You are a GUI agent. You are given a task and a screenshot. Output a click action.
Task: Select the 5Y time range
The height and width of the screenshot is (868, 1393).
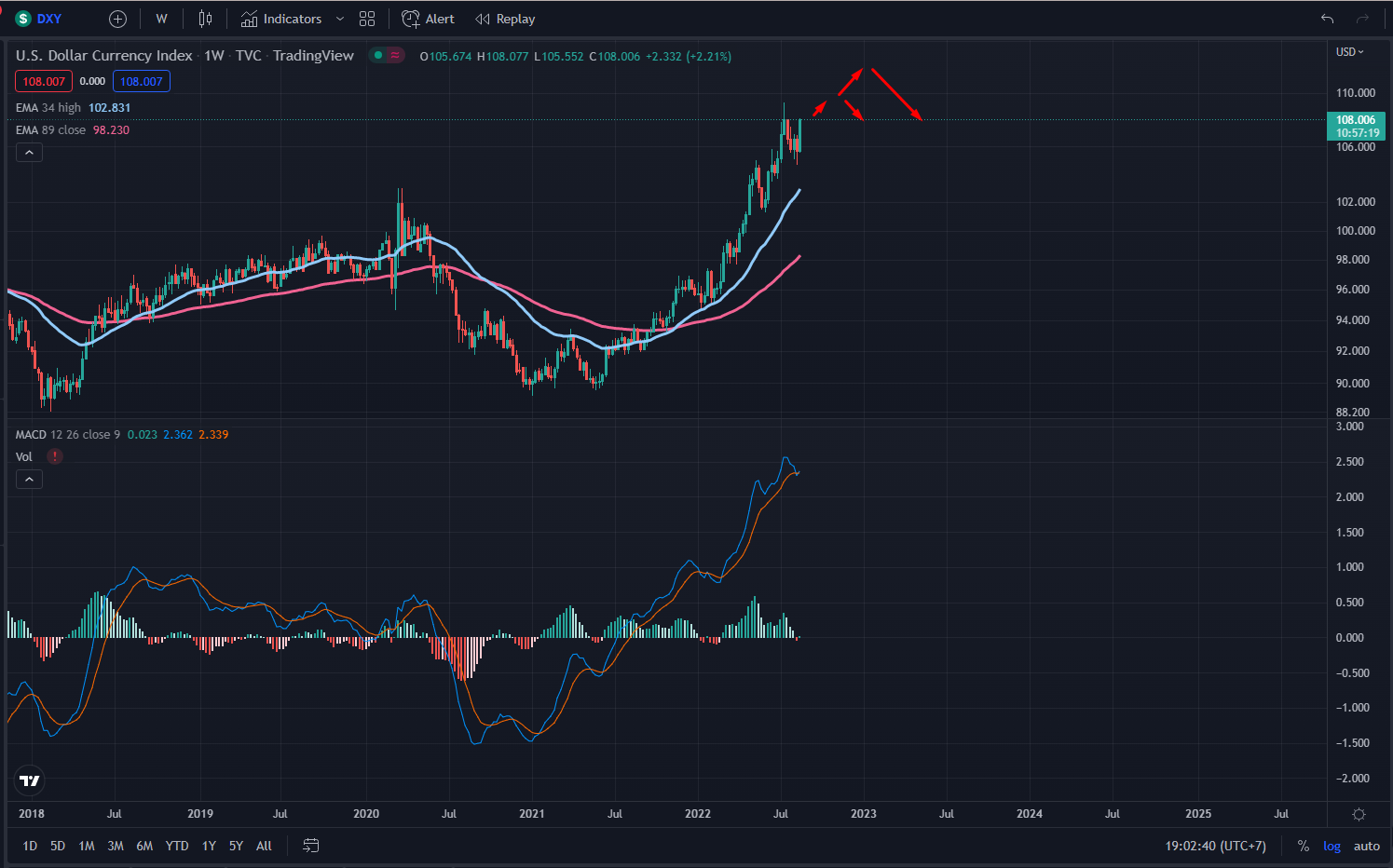[236, 846]
